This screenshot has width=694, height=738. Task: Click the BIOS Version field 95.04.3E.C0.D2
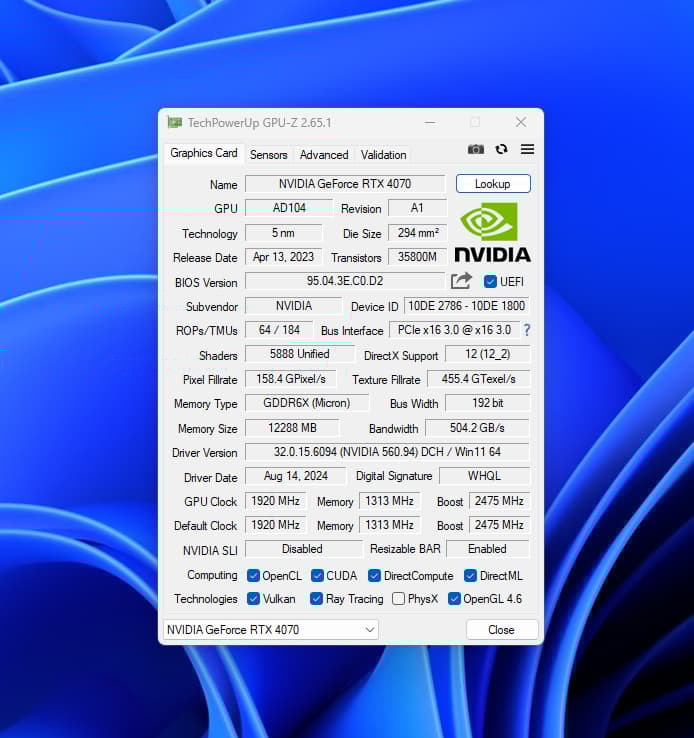pyautogui.click(x=344, y=281)
